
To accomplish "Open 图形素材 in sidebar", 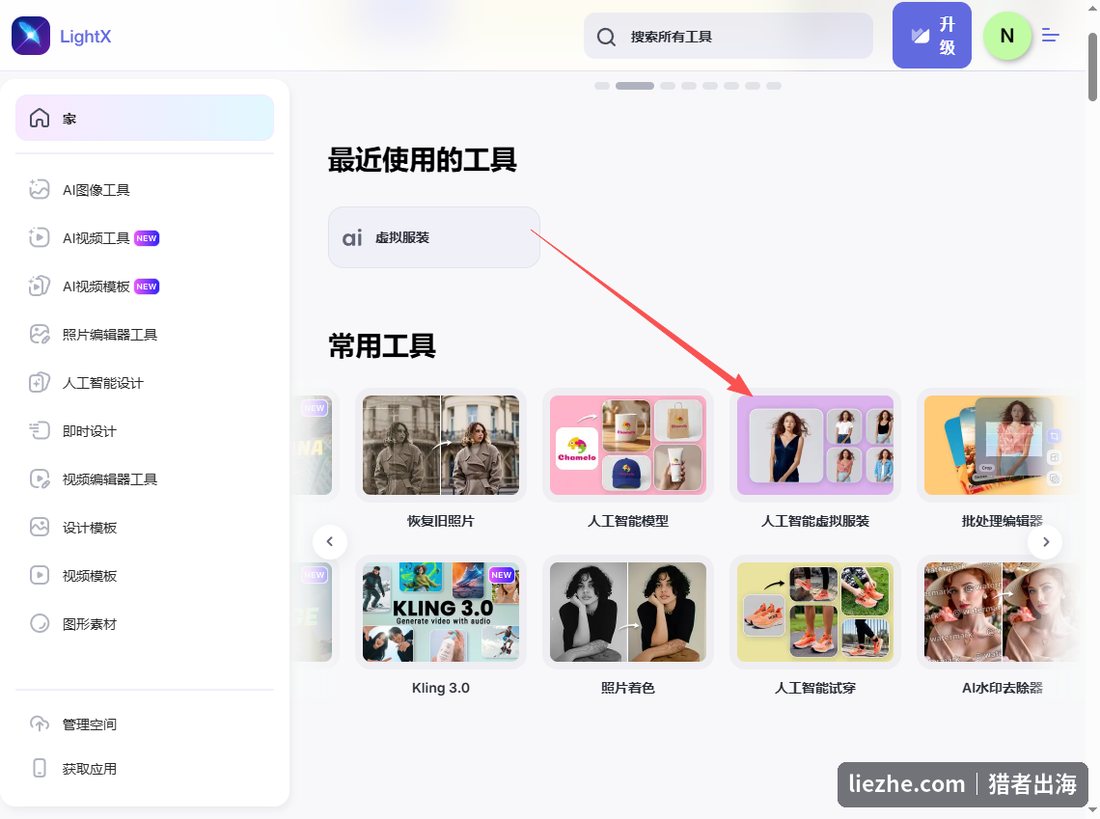I will coord(89,624).
